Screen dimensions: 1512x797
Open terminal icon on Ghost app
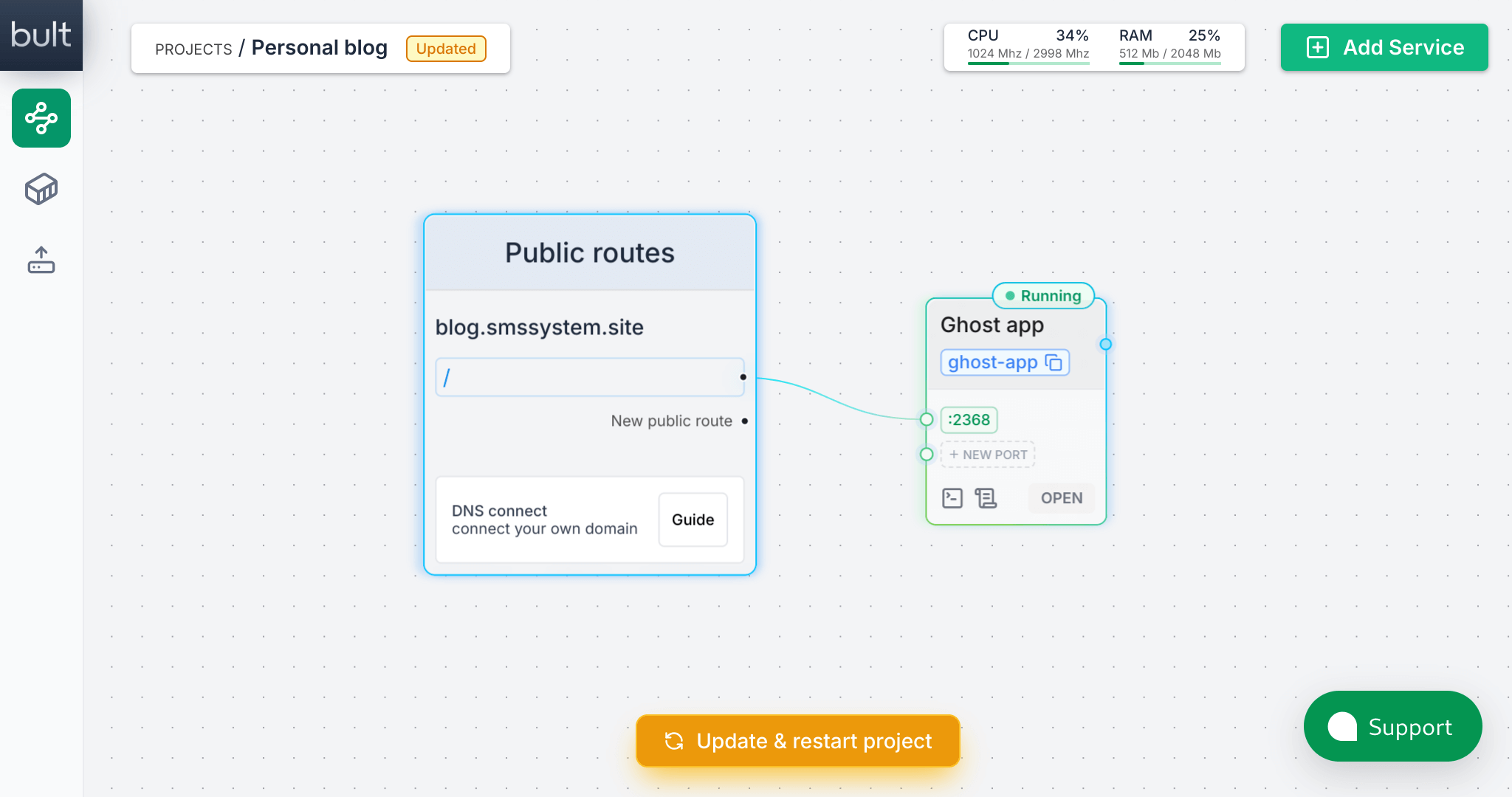click(952, 497)
